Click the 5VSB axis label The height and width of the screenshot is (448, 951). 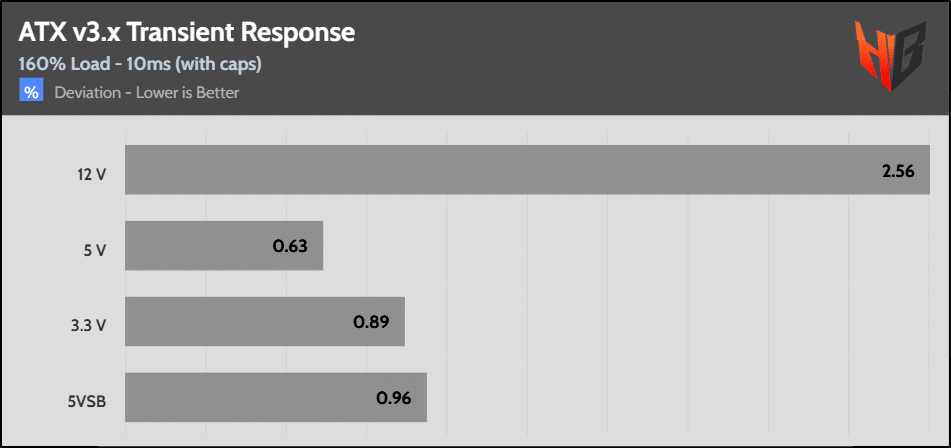pos(85,402)
